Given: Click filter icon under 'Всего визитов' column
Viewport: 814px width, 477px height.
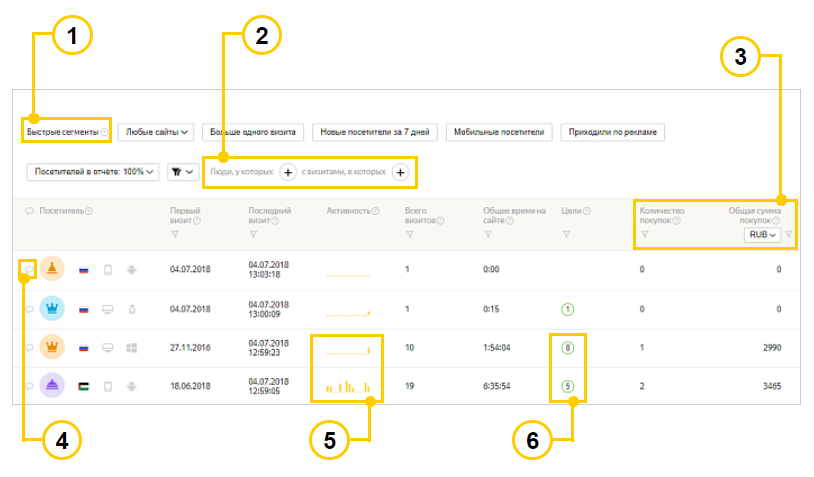Looking at the screenshot, I should click(x=409, y=235).
